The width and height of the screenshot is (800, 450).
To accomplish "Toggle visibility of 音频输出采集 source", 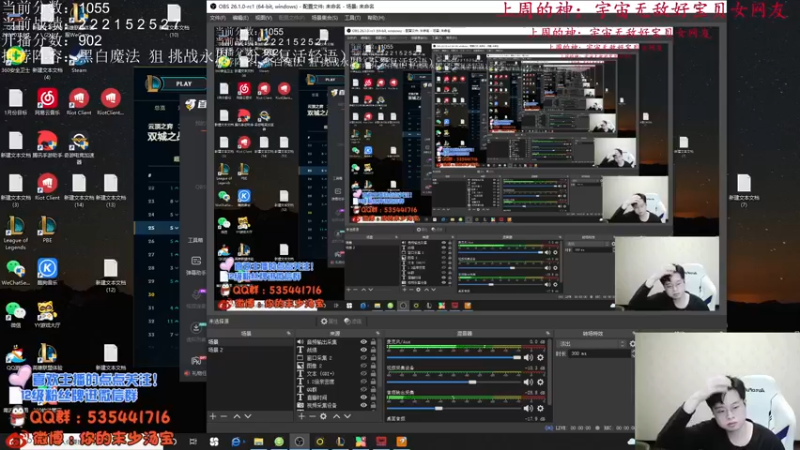I will pos(363,342).
